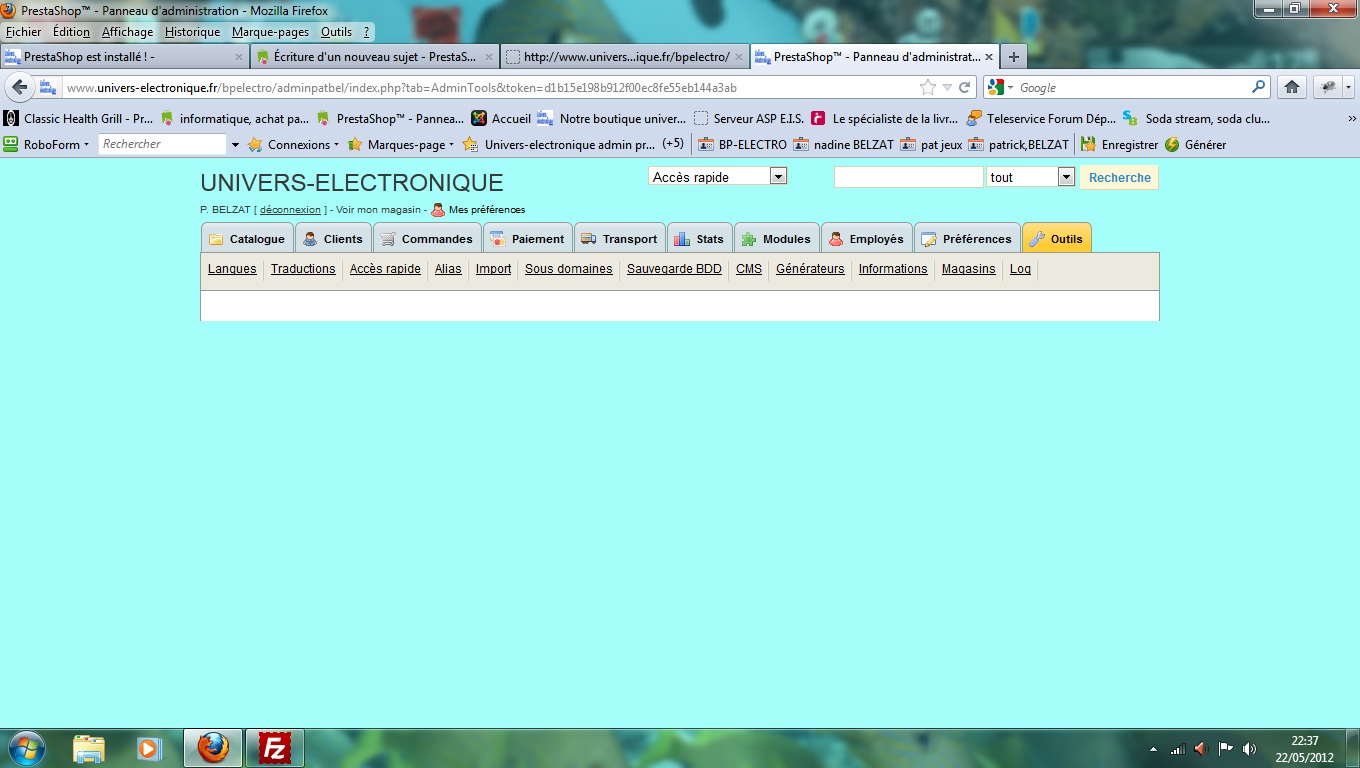The height and width of the screenshot is (768, 1360).
Task: Open the 'Serveur ASP E.I.S.' bookmark
Action: 749,118
